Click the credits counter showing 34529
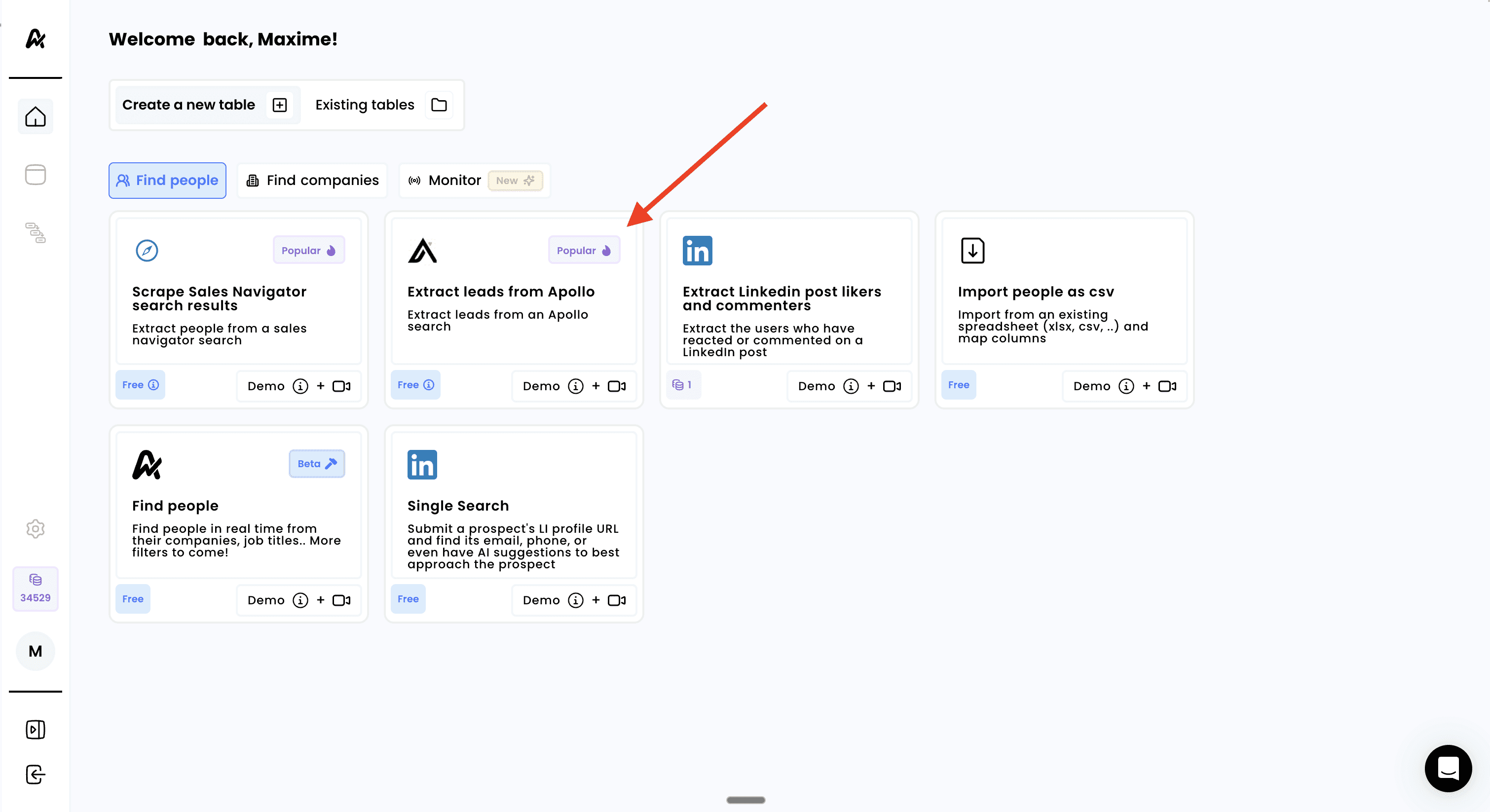Screen dimensions: 1490x812 (x=36, y=589)
